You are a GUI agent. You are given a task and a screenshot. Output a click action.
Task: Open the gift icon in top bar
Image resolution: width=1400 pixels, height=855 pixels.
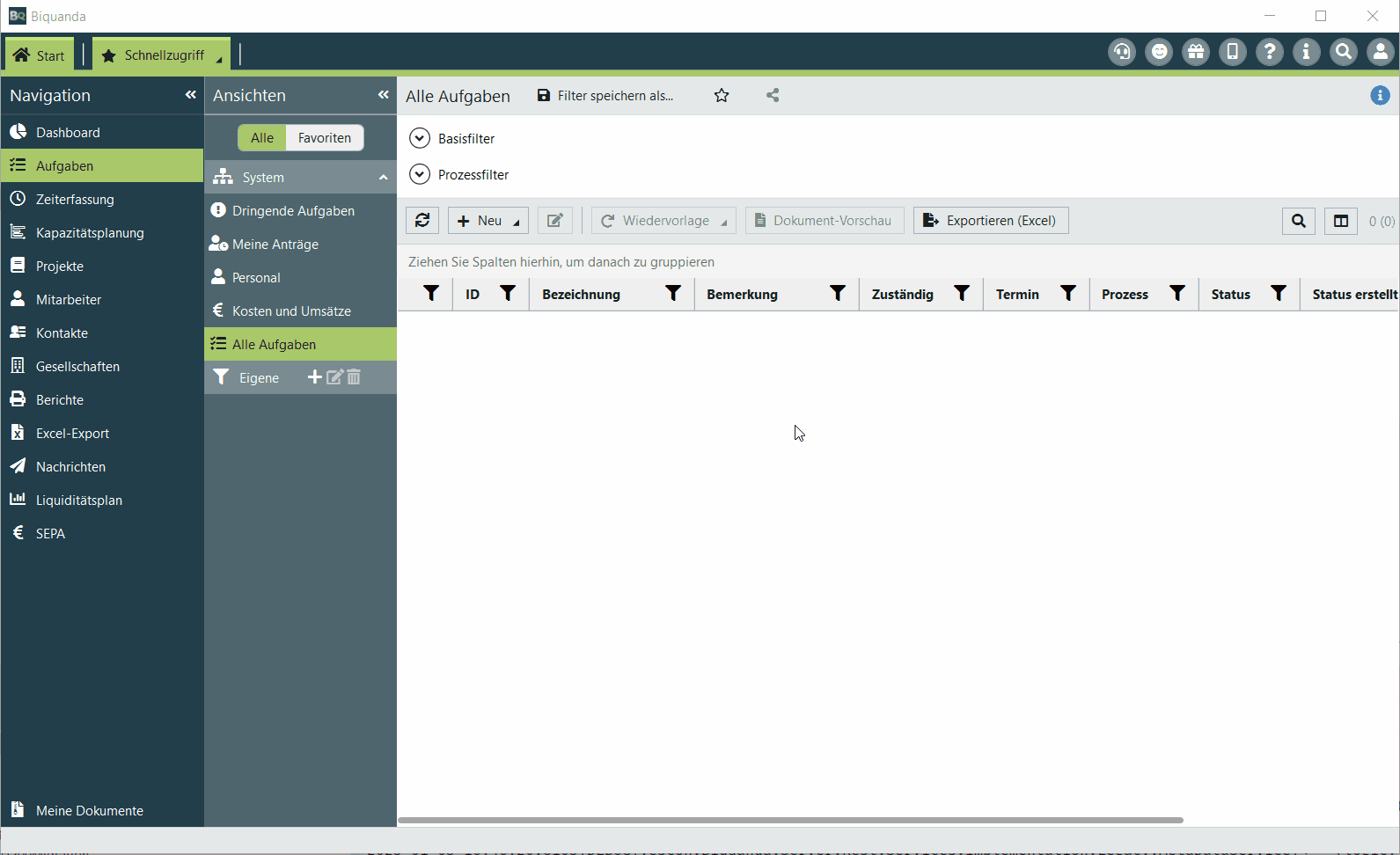pyautogui.click(x=1195, y=53)
